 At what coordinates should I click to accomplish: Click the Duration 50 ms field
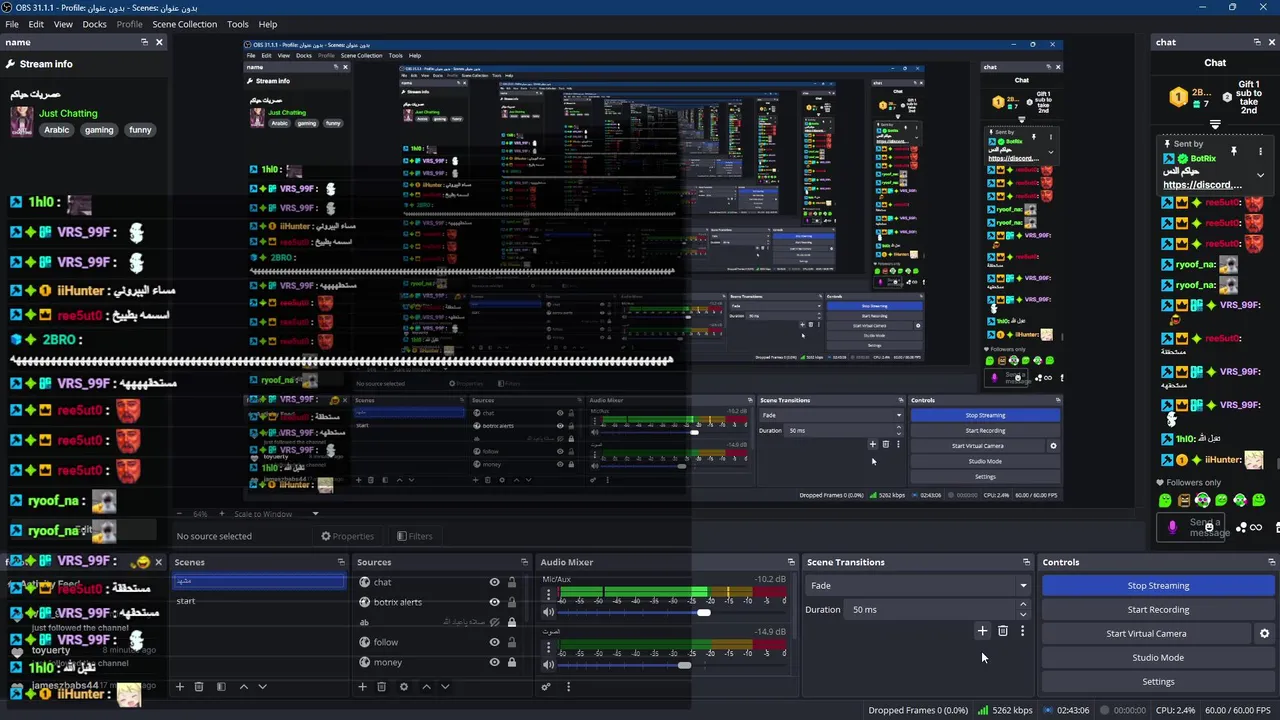pos(932,610)
